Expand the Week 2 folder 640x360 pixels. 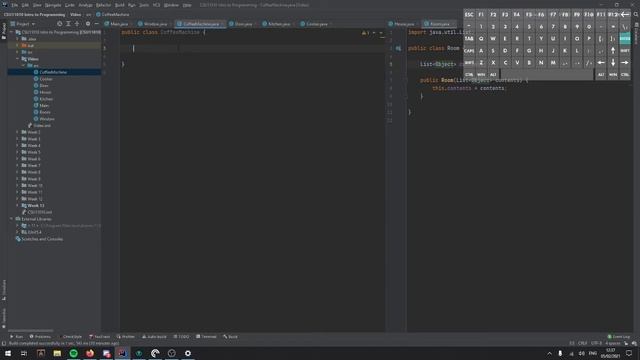(x=17, y=132)
